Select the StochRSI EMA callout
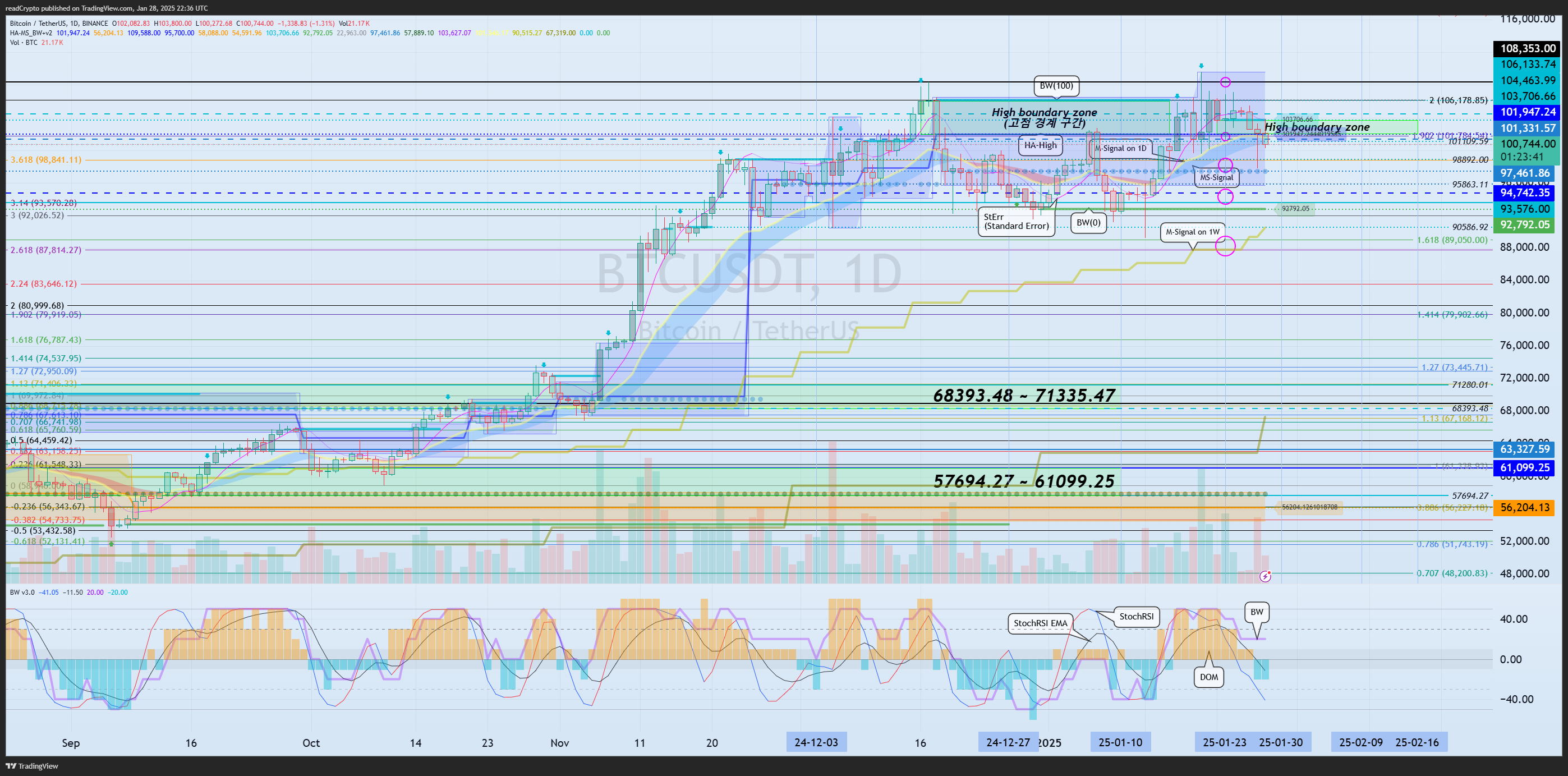1568x776 pixels. (1040, 623)
